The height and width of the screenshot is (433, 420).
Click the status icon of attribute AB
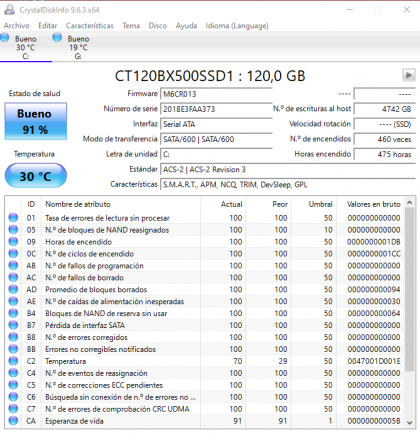point(13,265)
